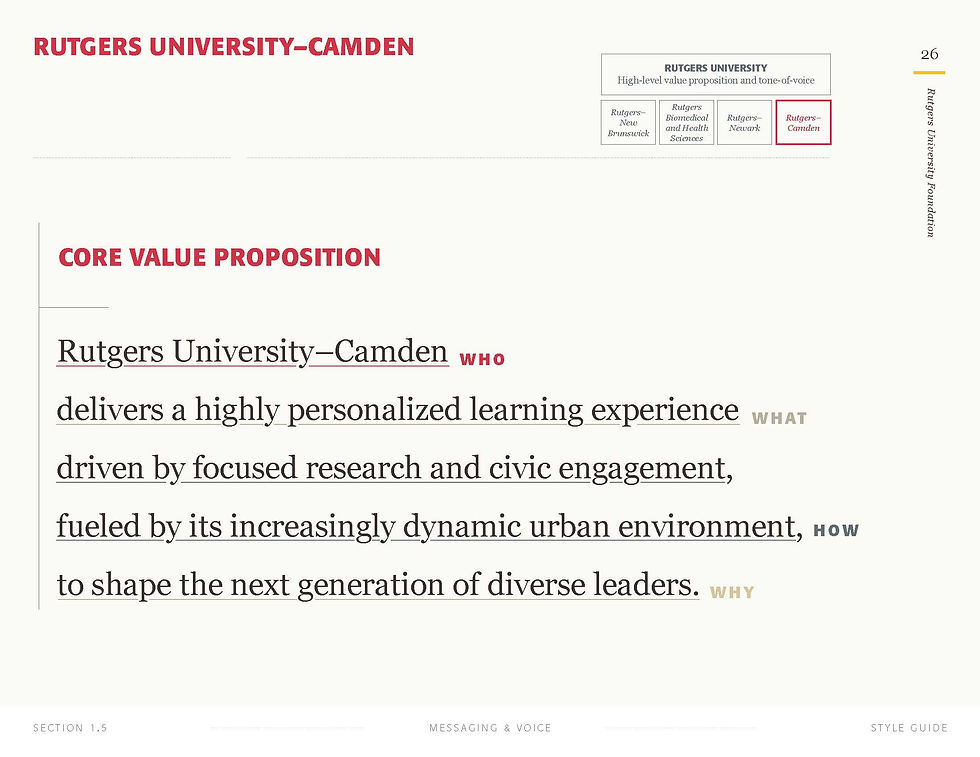Image resolution: width=980 pixels, height=757 pixels.
Task: Click the WHY label
Action: pyautogui.click(x=732, y=593)
